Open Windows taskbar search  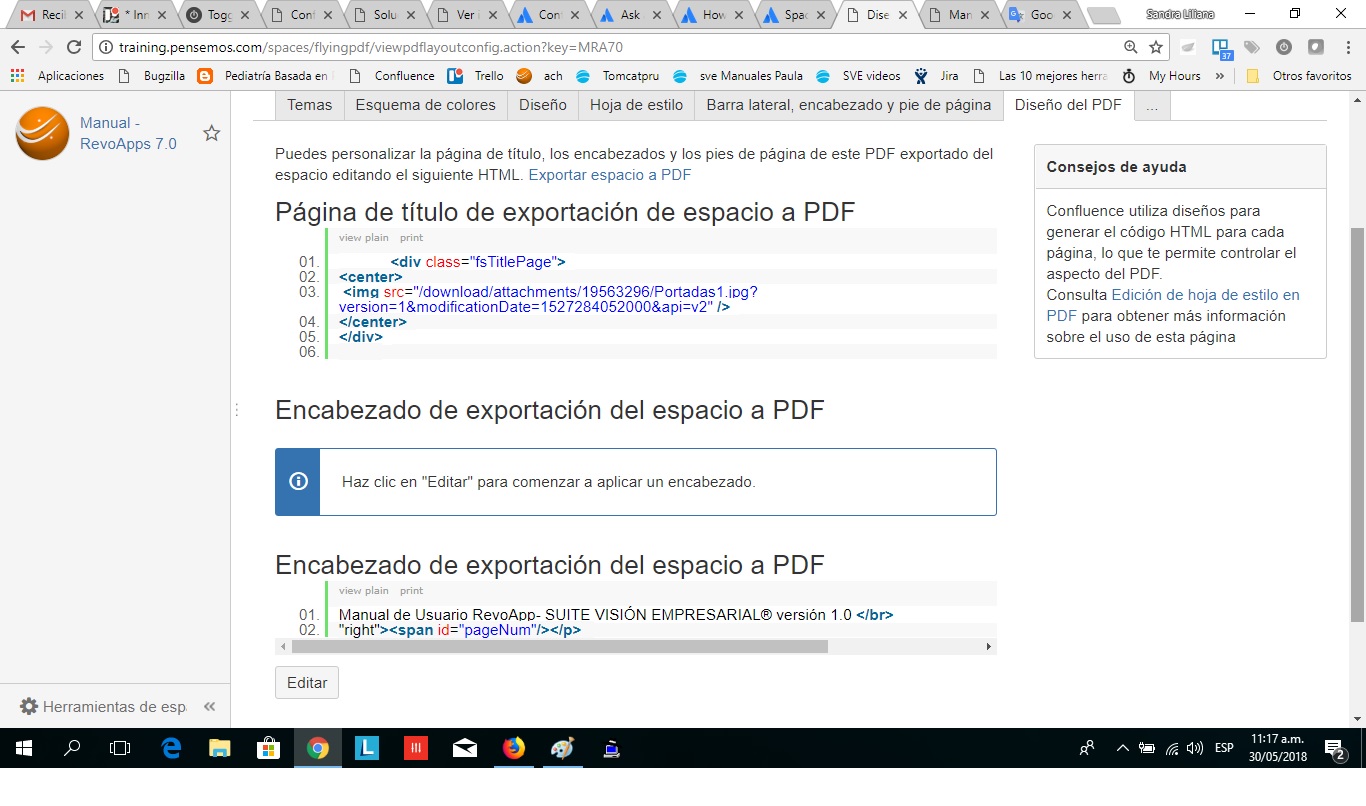72,748
